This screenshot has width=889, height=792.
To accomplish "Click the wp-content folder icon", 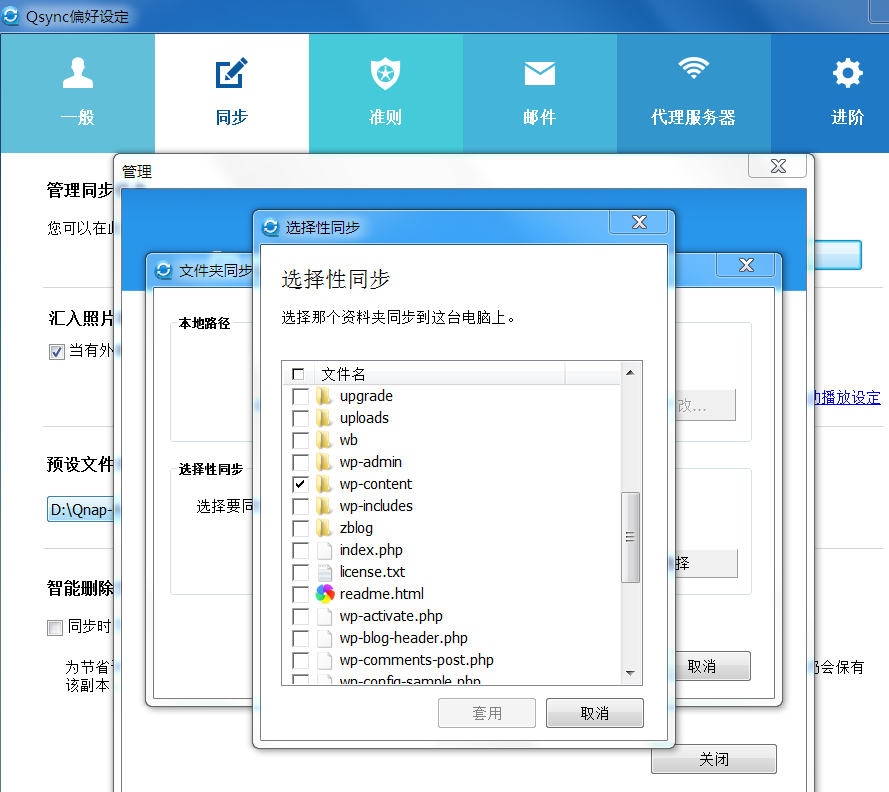I will click(321, 483).
